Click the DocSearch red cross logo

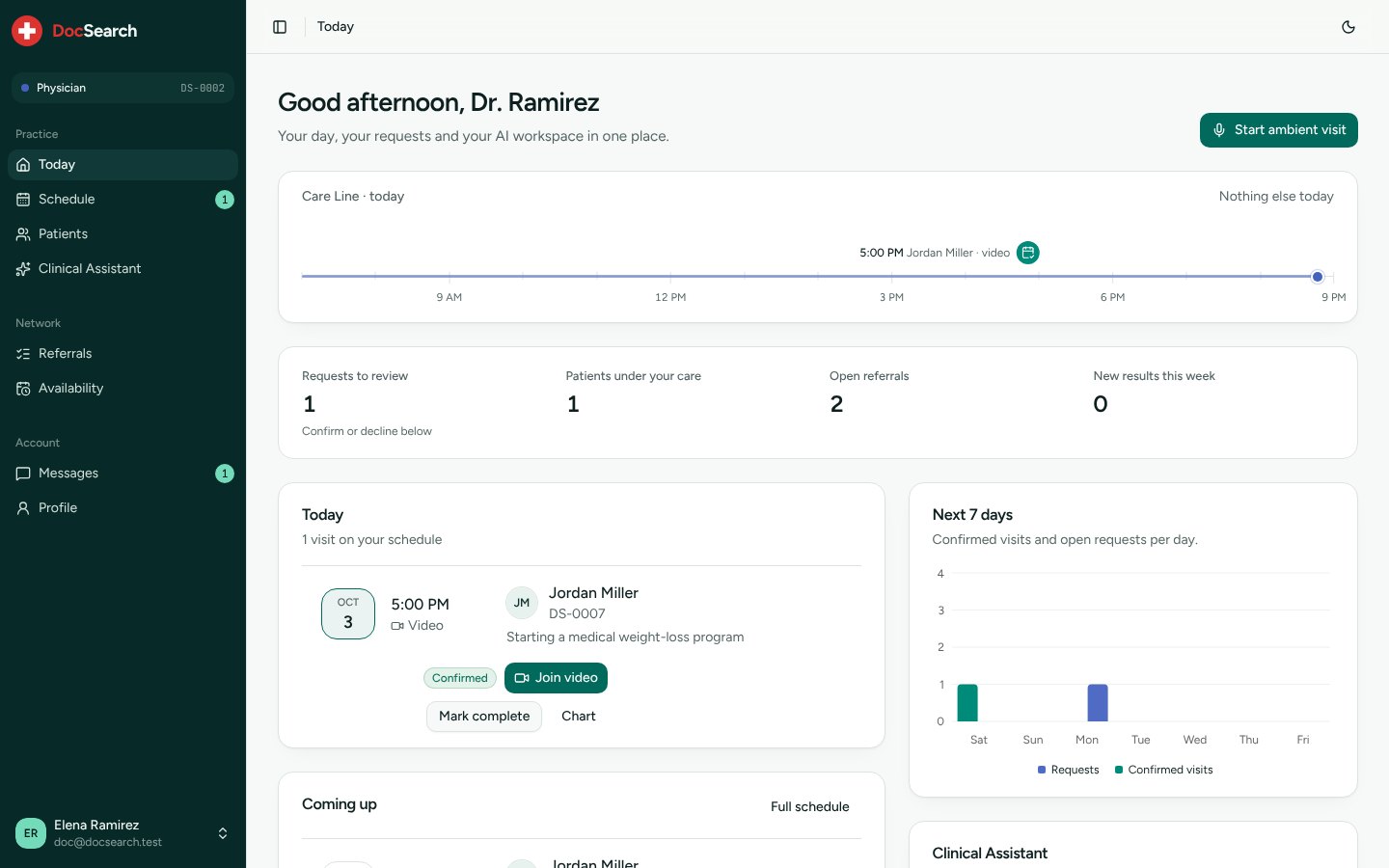pyautogui.click(x=27, y=31)
